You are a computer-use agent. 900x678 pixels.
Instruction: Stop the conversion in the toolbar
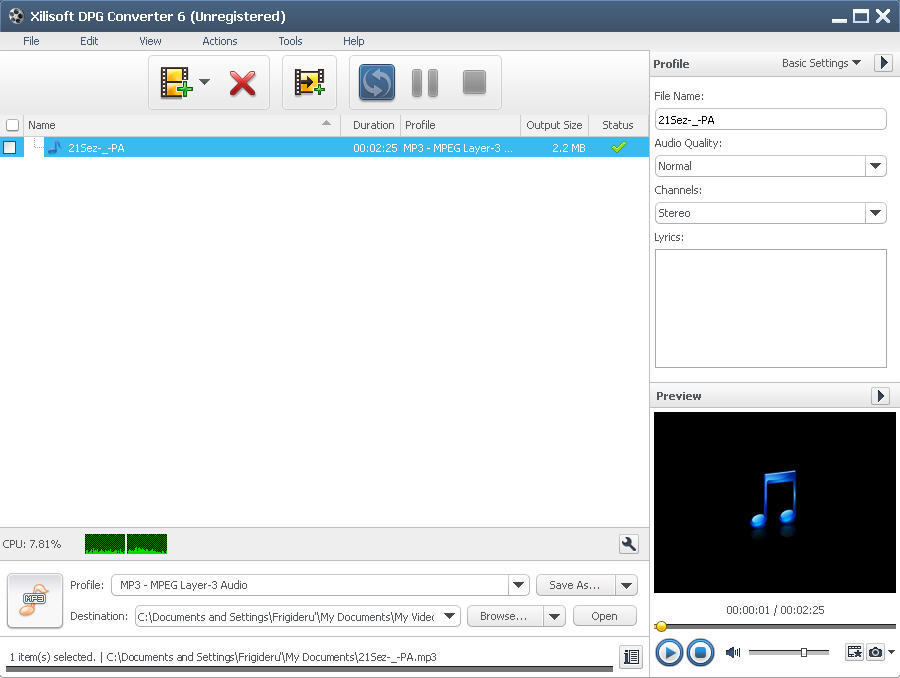(x=474, y=82)
